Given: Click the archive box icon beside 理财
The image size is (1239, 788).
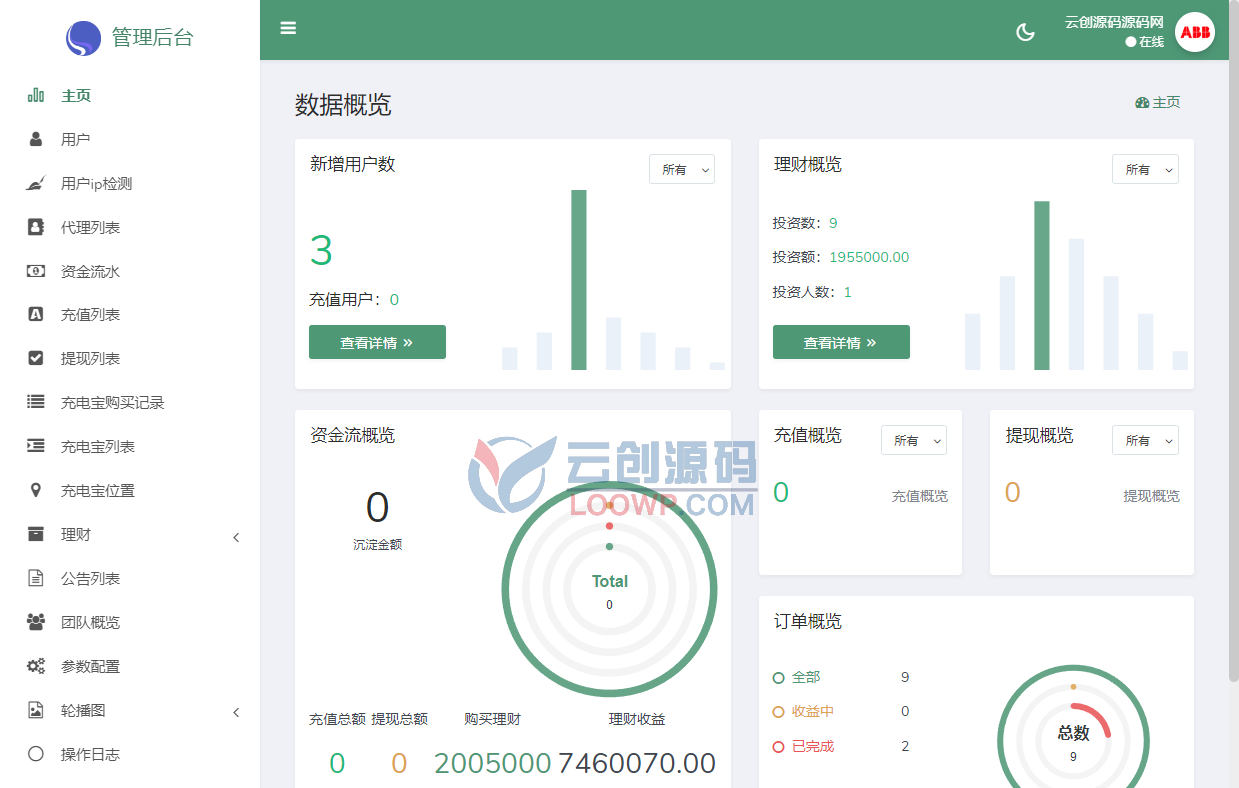Looking at the screenshot, I should point(36,534).
